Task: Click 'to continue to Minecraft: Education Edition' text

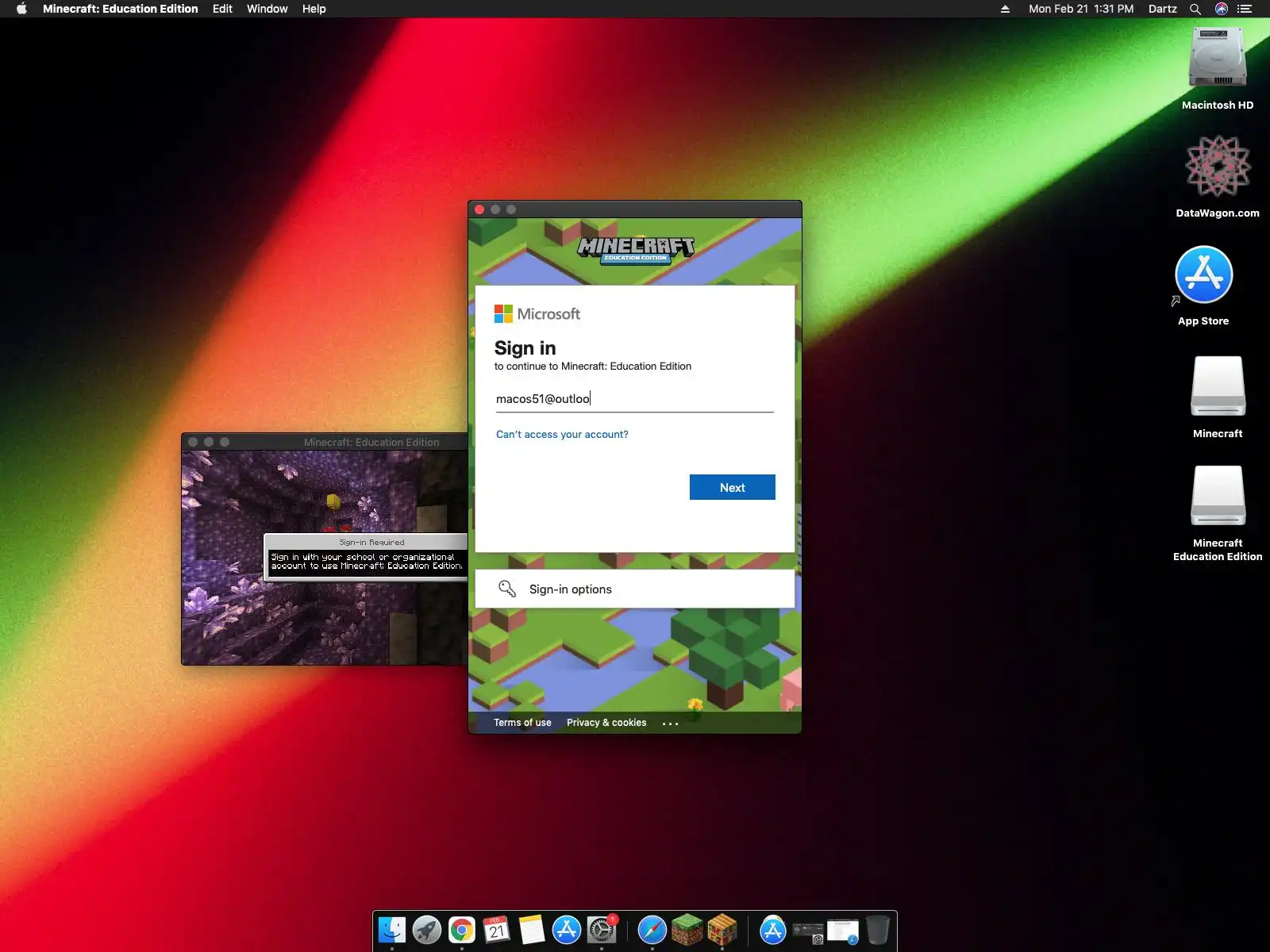Action: [592, 367]
